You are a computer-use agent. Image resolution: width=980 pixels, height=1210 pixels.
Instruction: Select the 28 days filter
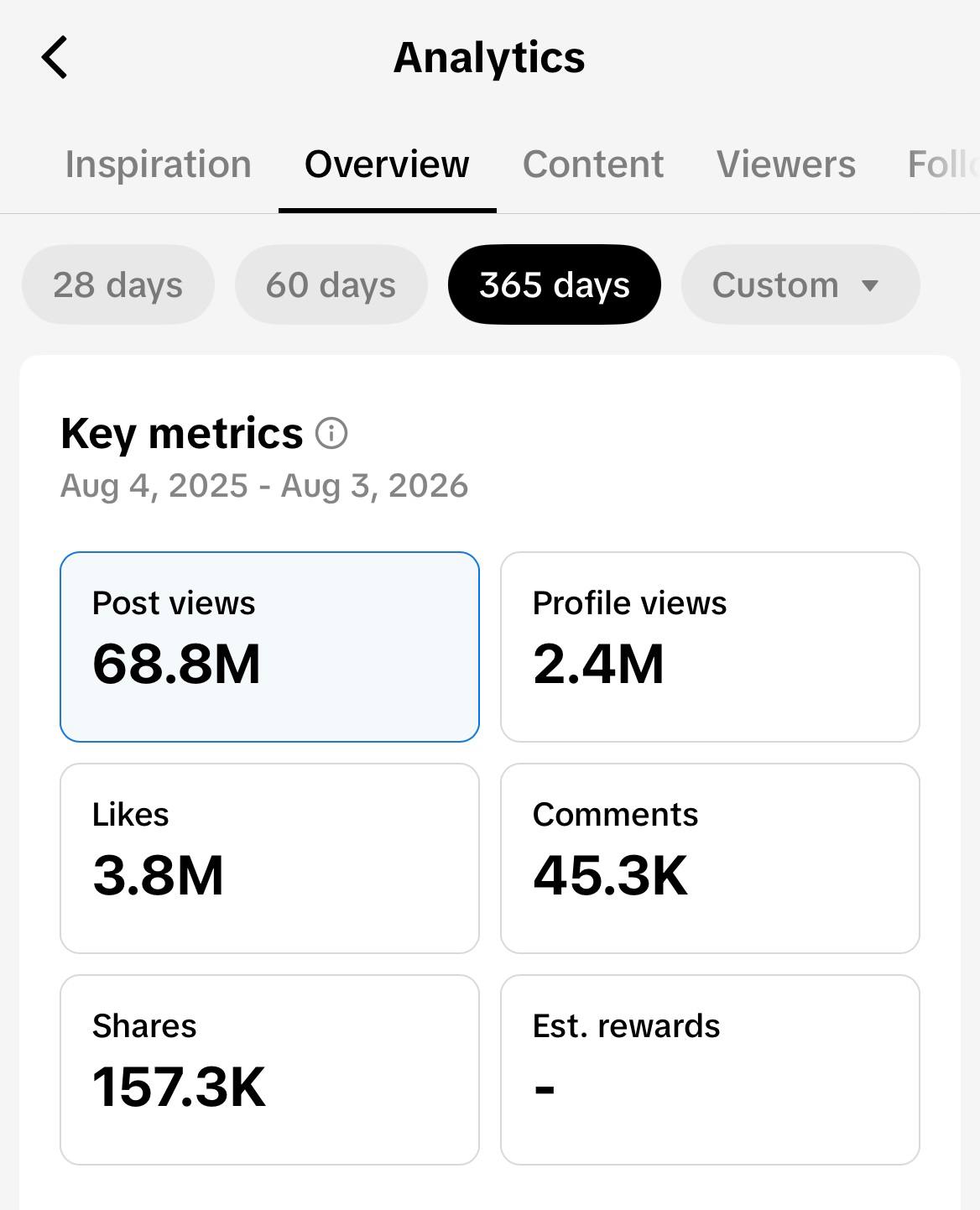point(118,284)
